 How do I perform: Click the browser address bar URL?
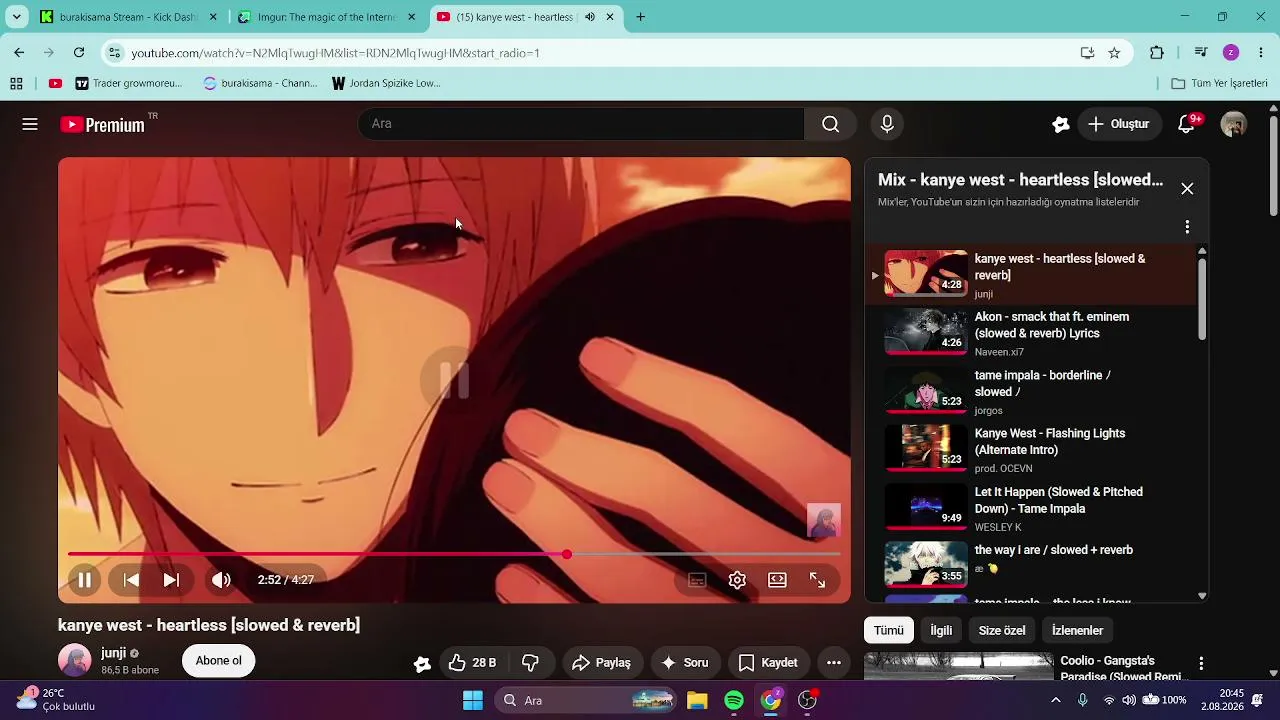coord(335,53)
